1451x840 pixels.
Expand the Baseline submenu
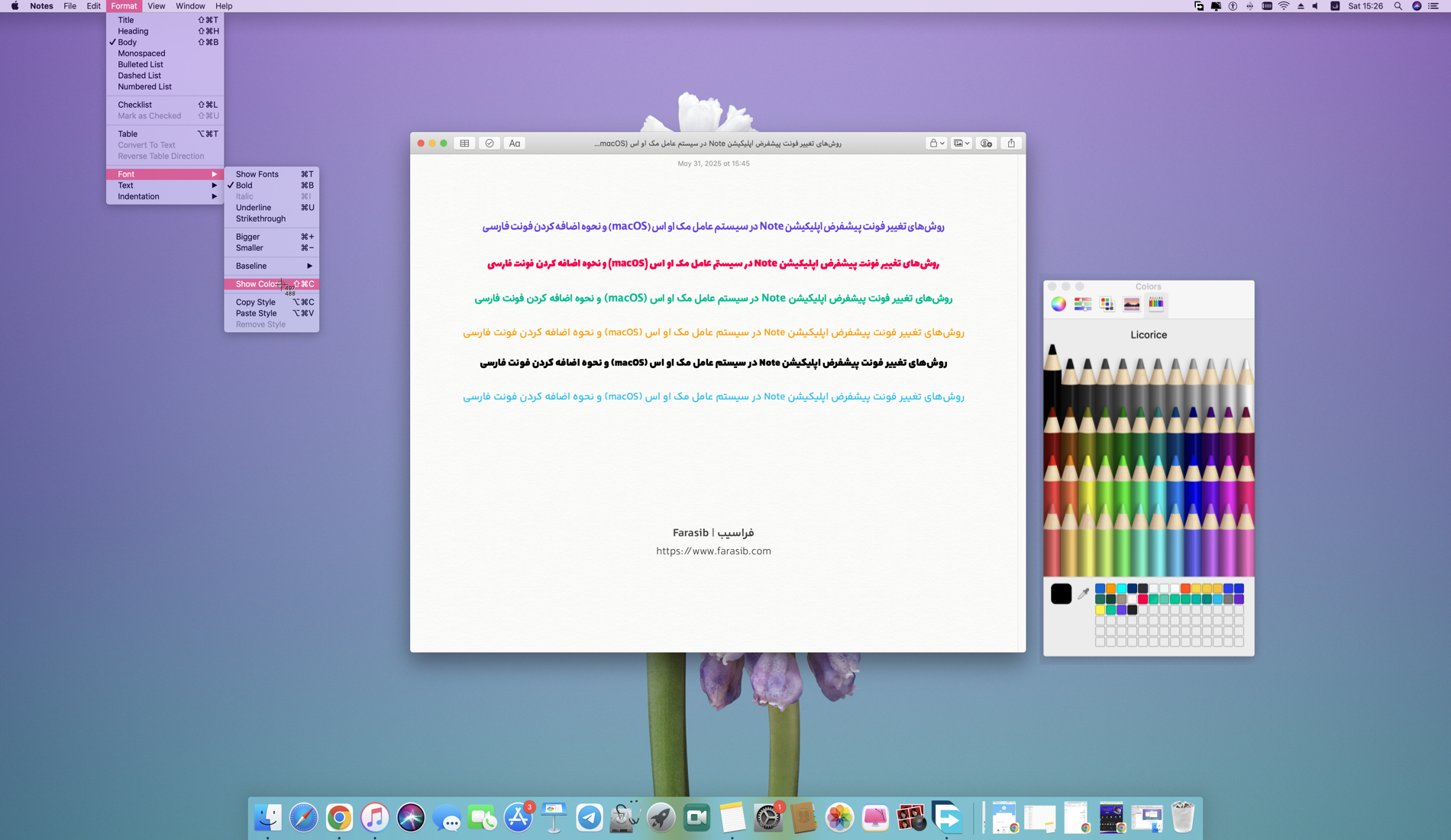(271, 266)
